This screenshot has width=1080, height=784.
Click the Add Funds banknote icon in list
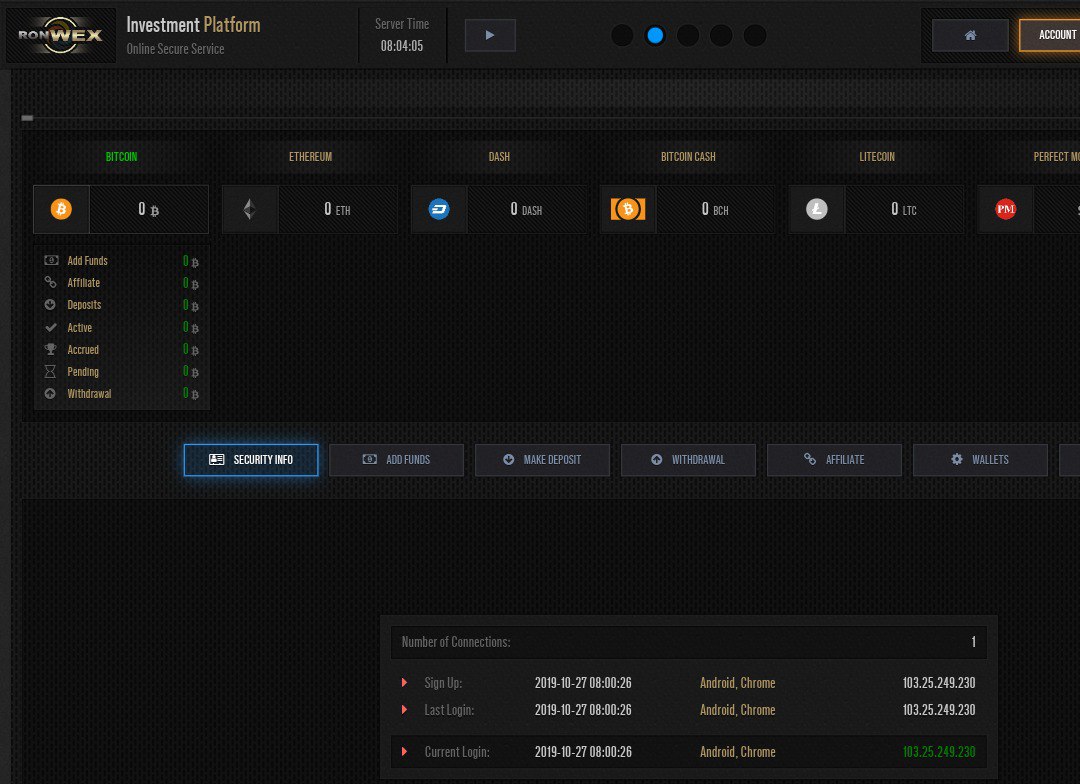point(51,260)
